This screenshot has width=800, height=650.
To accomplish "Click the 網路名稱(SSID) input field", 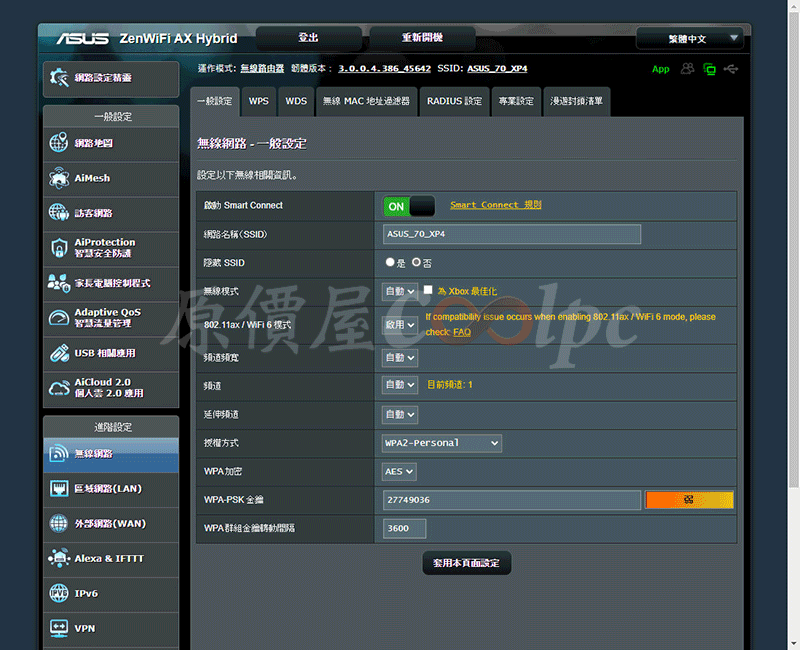I will (x=511, y=234).
